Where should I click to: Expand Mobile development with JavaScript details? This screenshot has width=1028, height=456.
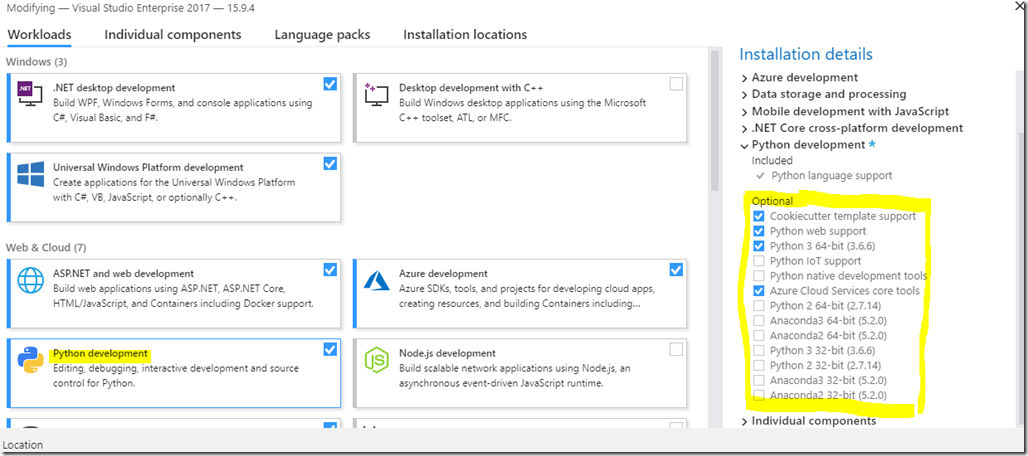tap(745, 112)
